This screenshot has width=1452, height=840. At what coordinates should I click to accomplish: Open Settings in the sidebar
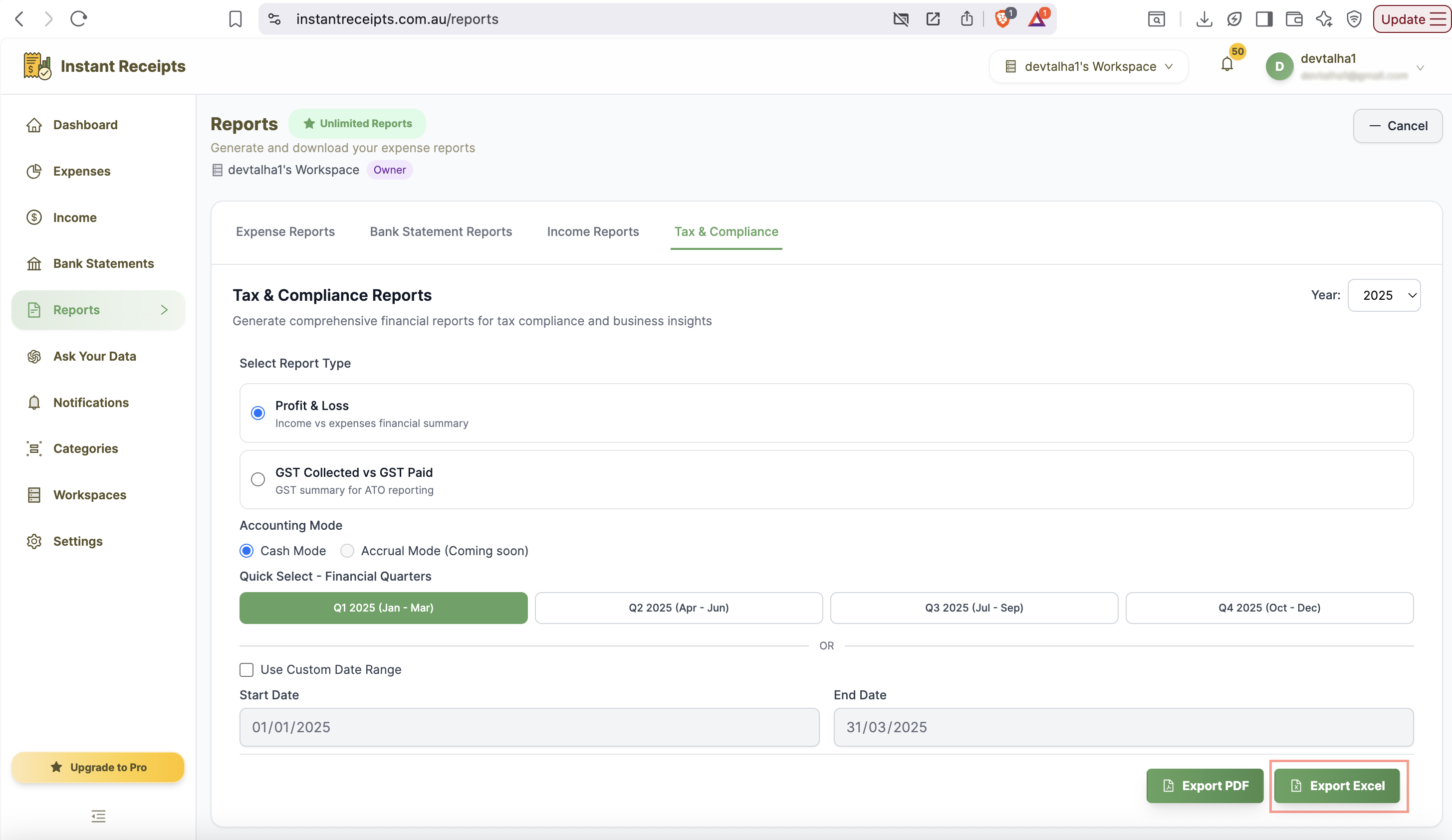point(98,541)
